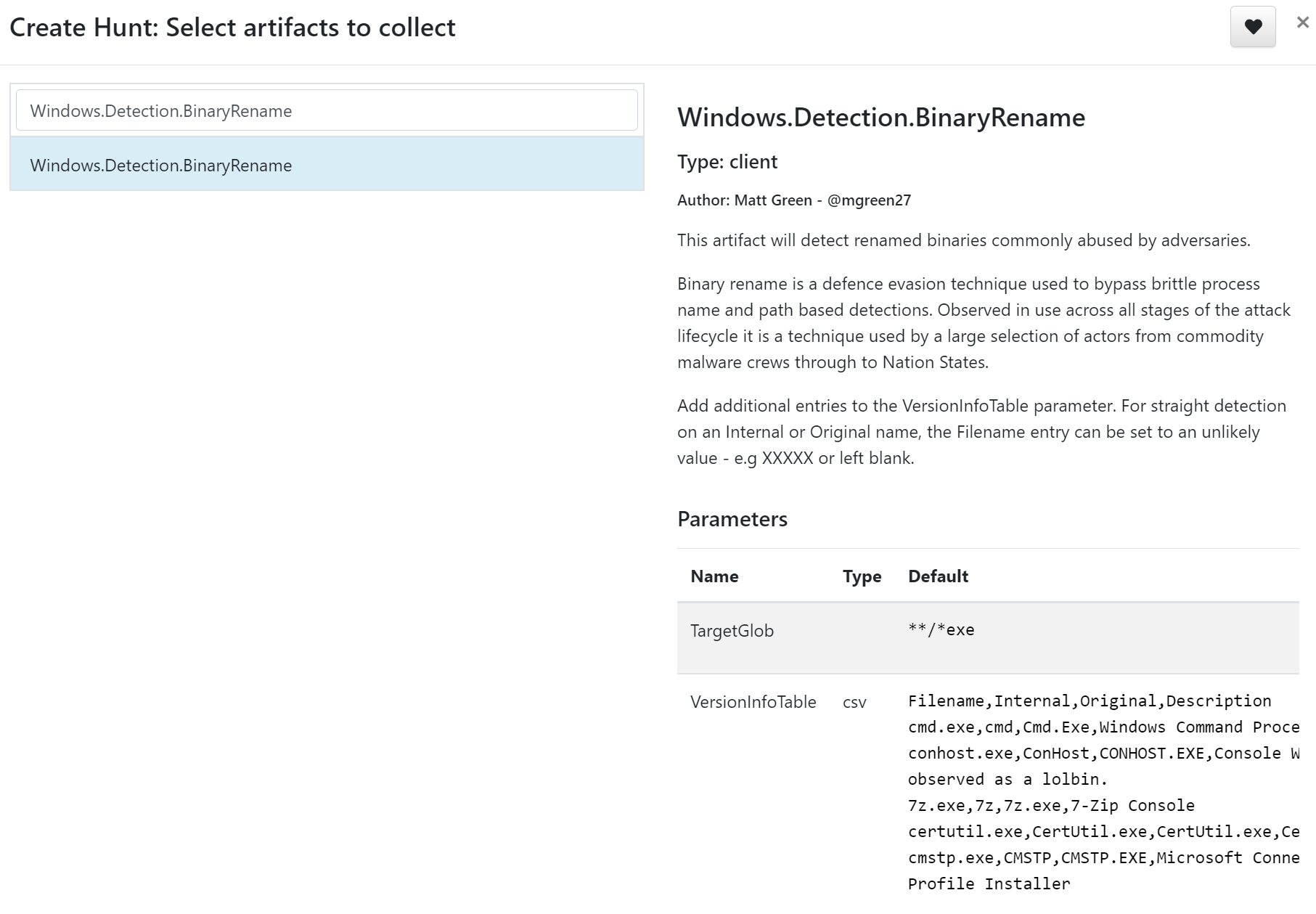This screenshot has width=1316, height=914.
Task: Click the VersionInfoTable parameter name
Action: (x=753, y=702)
